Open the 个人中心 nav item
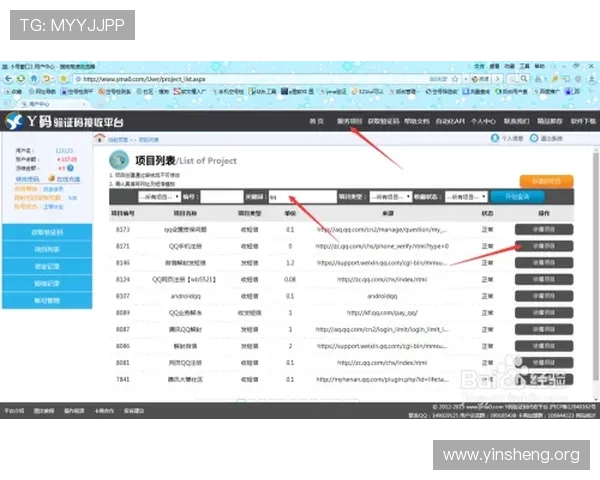Screen dimensions: 600x480 click(x=483, y=121)
